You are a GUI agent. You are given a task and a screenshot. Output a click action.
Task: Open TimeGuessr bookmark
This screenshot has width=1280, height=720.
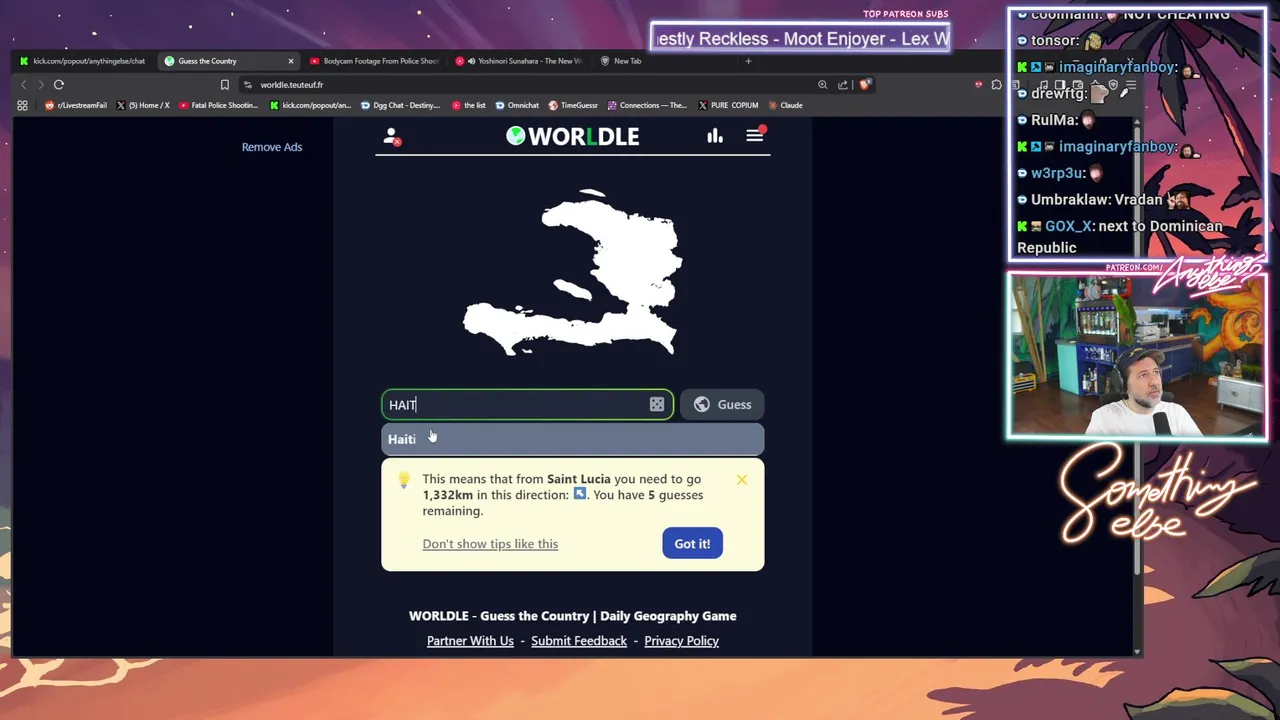tap(573, 105)
